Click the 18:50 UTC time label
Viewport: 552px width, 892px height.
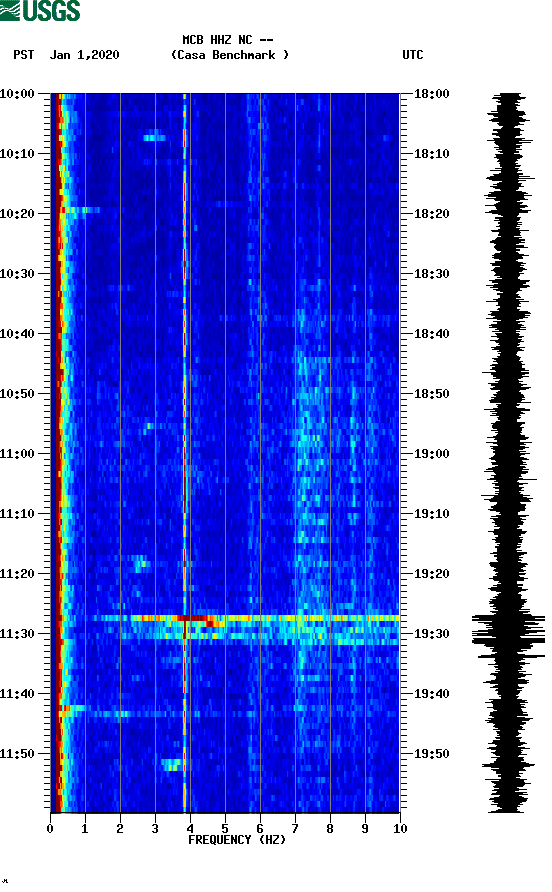pyautogui.click(x=432, y=394)
